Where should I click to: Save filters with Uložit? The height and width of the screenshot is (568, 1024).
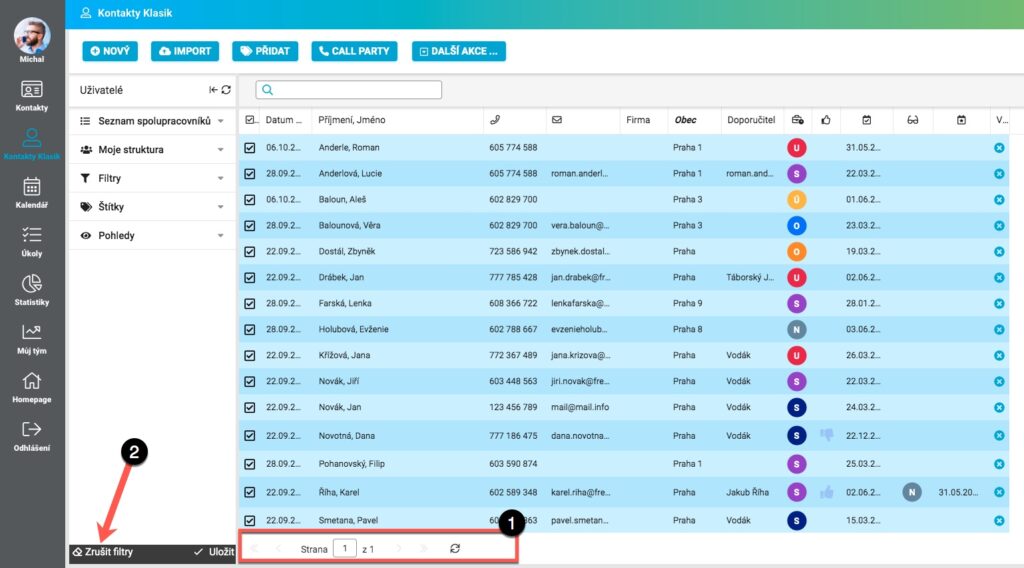pos(214,552)
